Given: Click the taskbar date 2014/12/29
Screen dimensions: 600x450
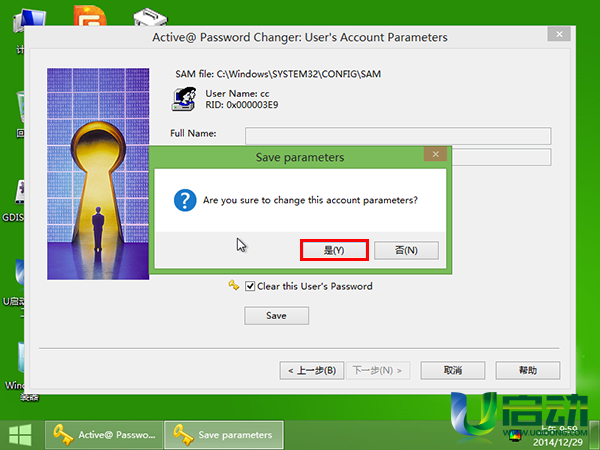Looking at the screenshot, I should 558,442.
